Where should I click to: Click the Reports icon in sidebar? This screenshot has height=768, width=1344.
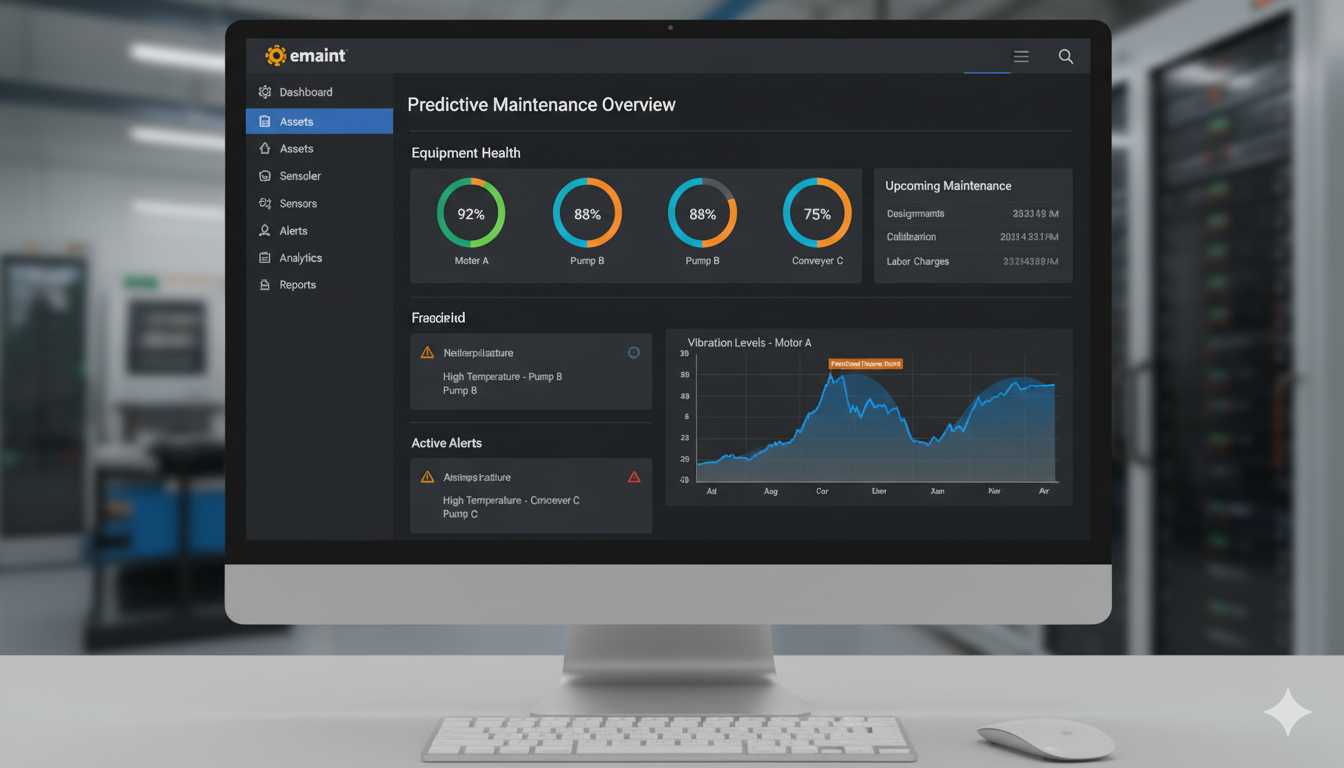(265, 285)
